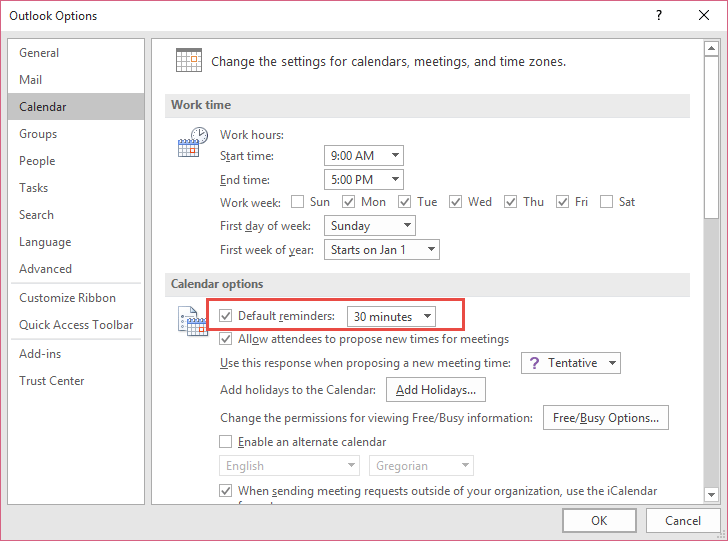Select the Language category
728x541 pixels.
[76, 241]
